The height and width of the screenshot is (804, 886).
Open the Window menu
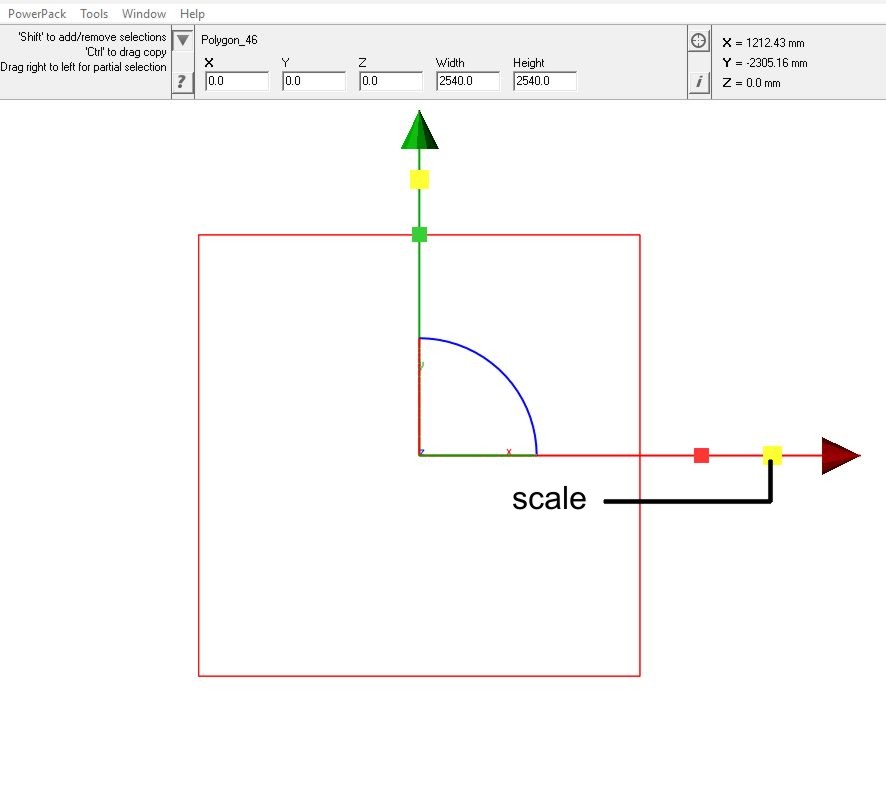tap(144, 14)
